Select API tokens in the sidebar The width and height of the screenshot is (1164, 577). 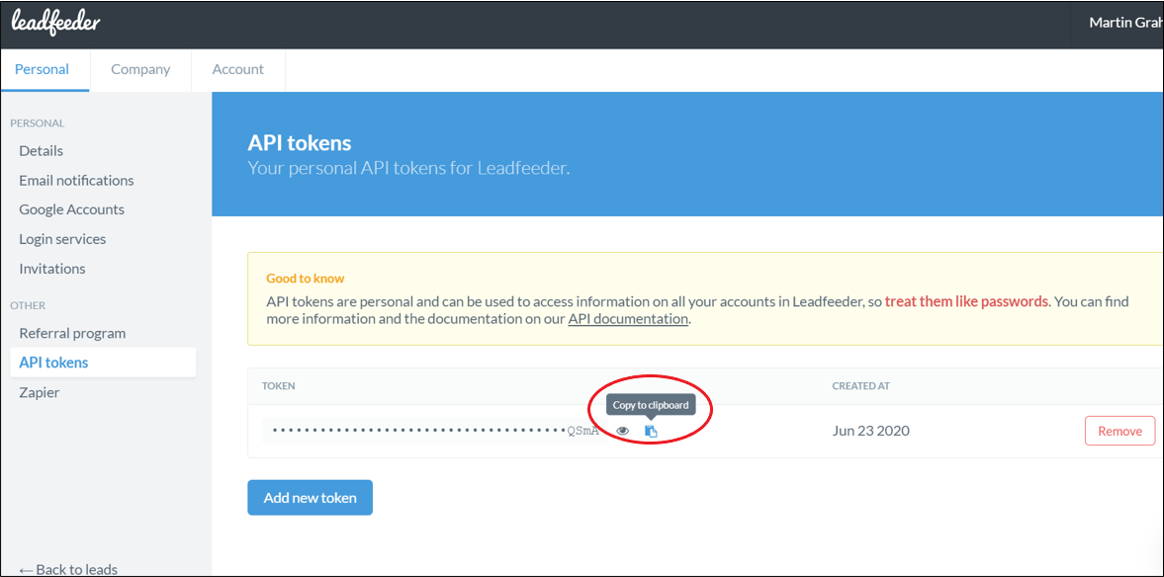(53, 361)
